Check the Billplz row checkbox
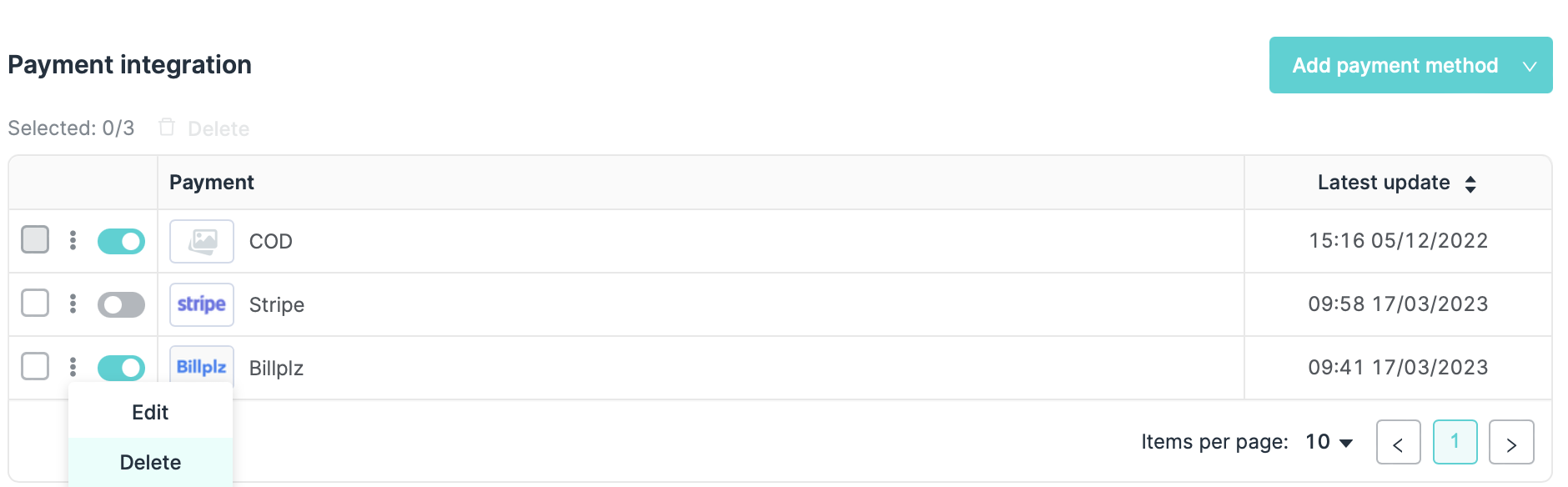 point(35,366)
